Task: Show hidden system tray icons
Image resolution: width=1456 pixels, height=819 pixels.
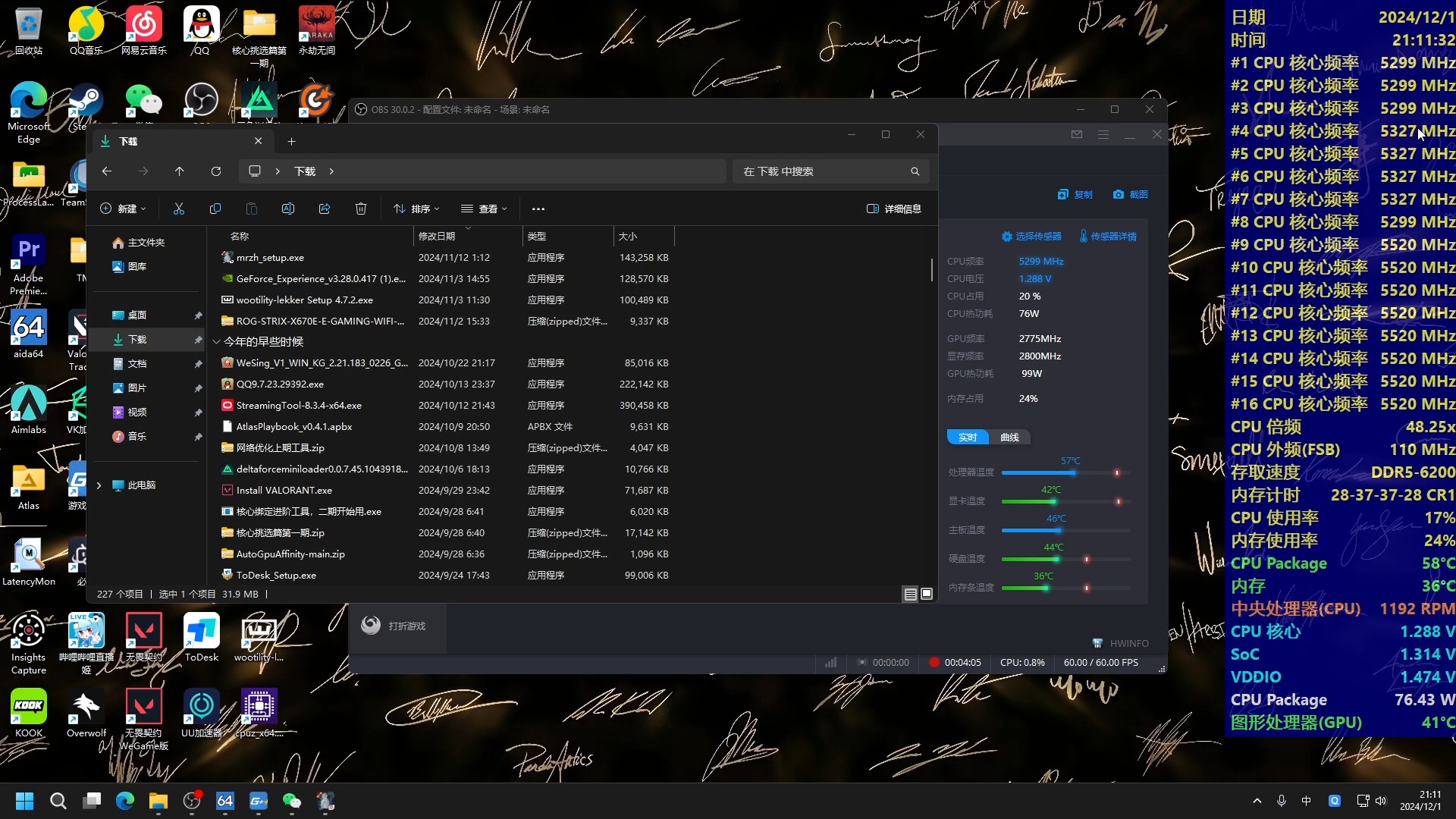Action: click(1257, 801)
